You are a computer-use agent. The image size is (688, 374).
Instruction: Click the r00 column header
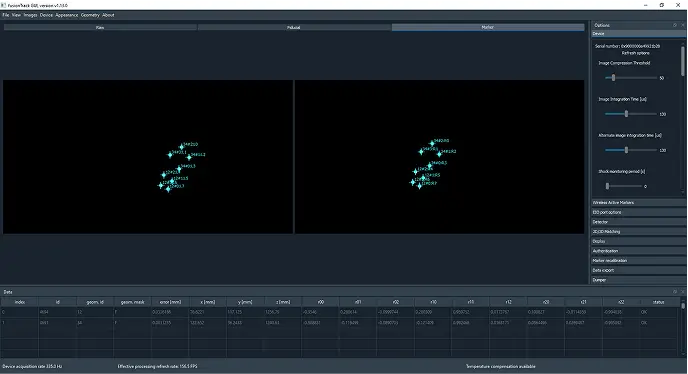[x=321, y=302]
